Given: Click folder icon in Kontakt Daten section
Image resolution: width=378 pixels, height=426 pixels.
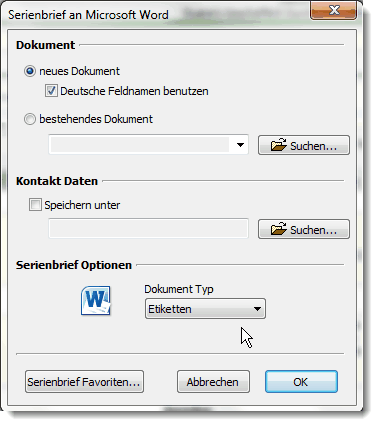Looking at the screenshot, I should [278, 229].
